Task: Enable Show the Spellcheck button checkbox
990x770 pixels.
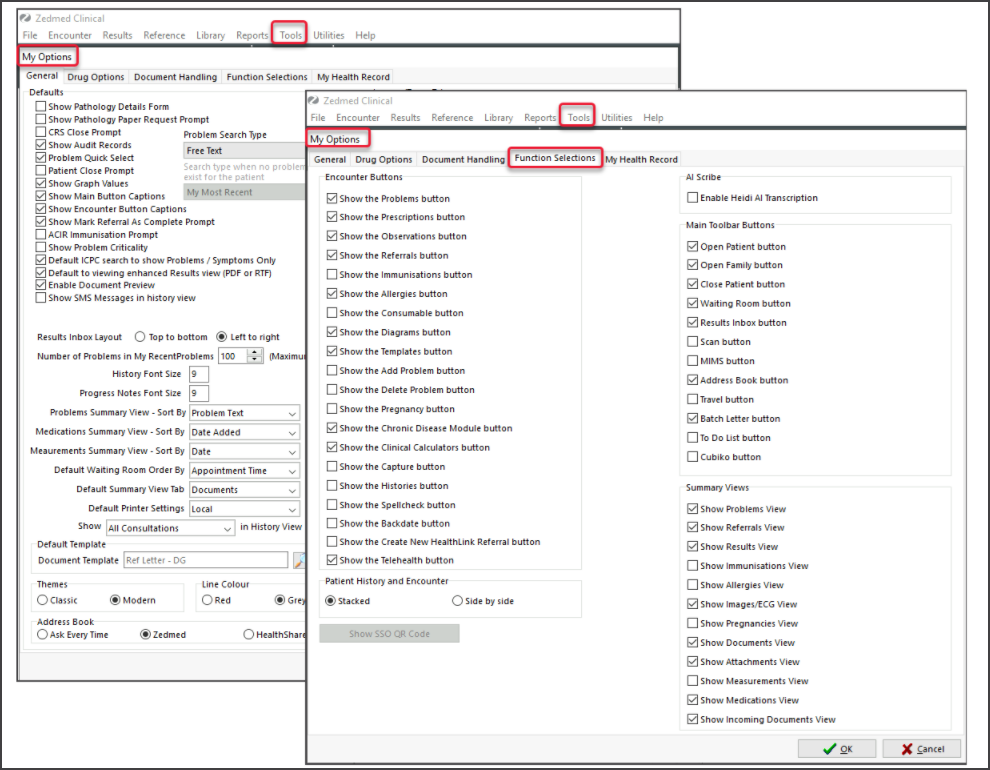Action: (x=332, y=505)
